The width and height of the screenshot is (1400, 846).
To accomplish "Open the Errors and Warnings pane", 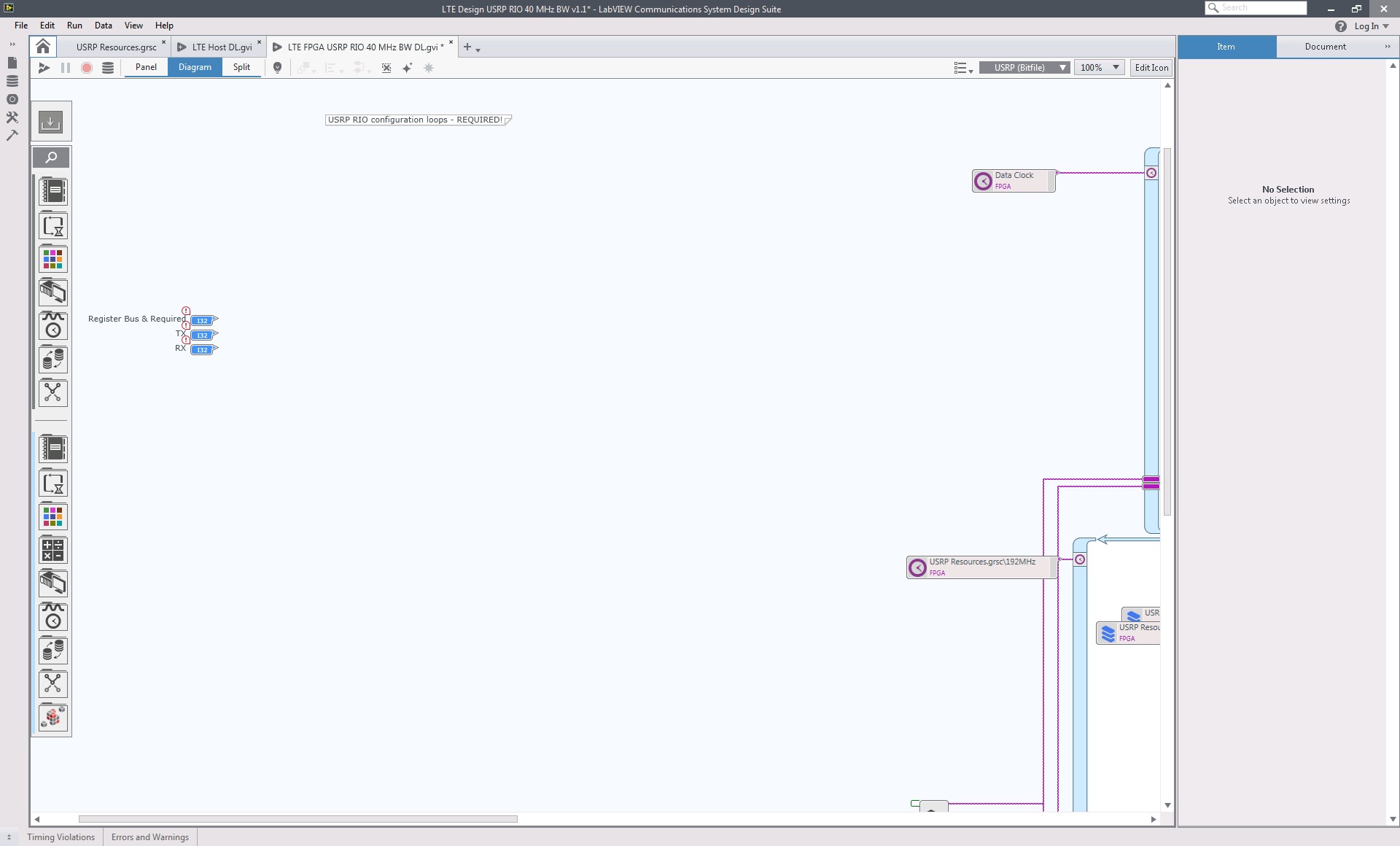I will (x=150, y=837).
